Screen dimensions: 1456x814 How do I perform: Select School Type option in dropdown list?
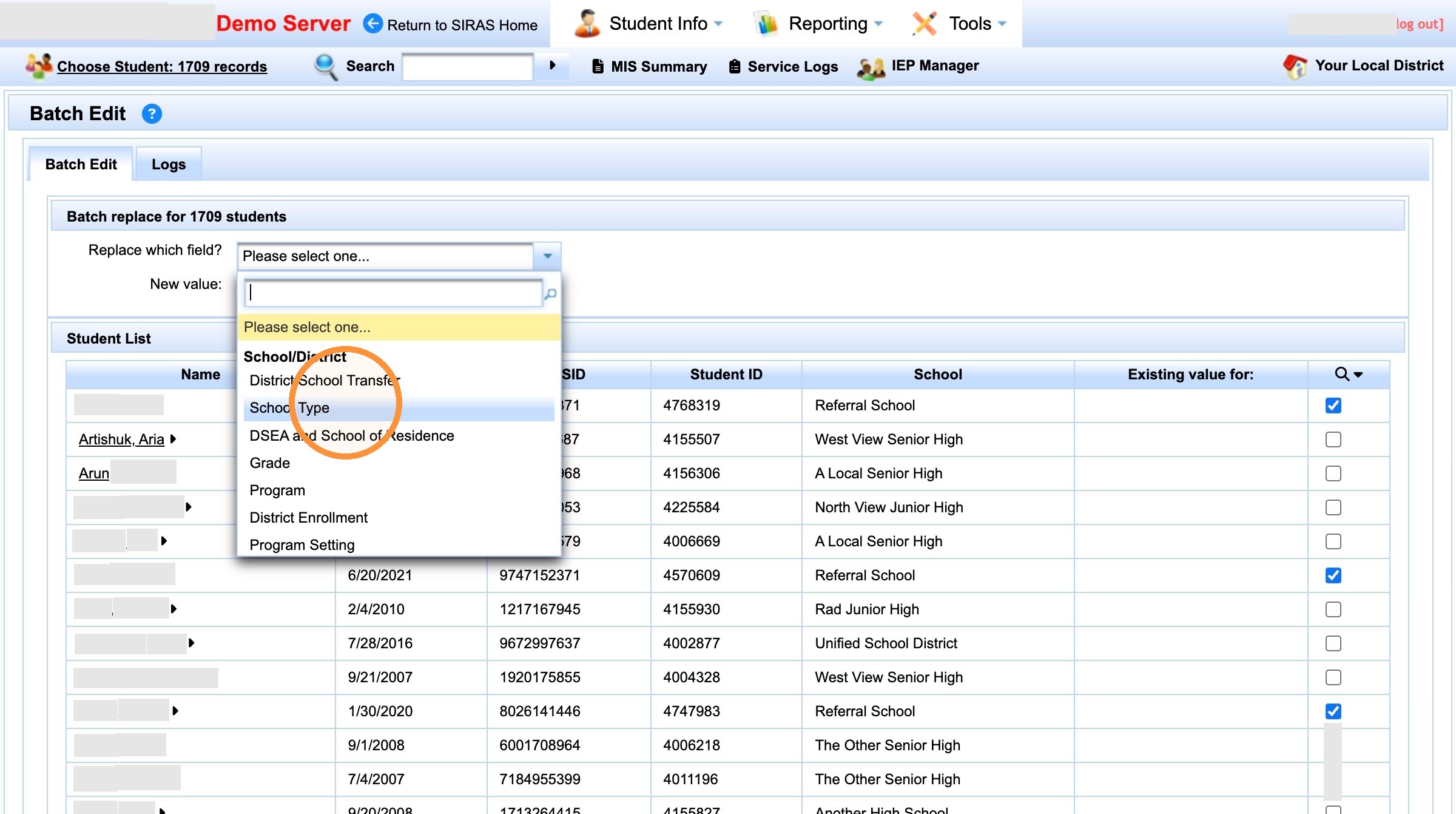(399, 408)
